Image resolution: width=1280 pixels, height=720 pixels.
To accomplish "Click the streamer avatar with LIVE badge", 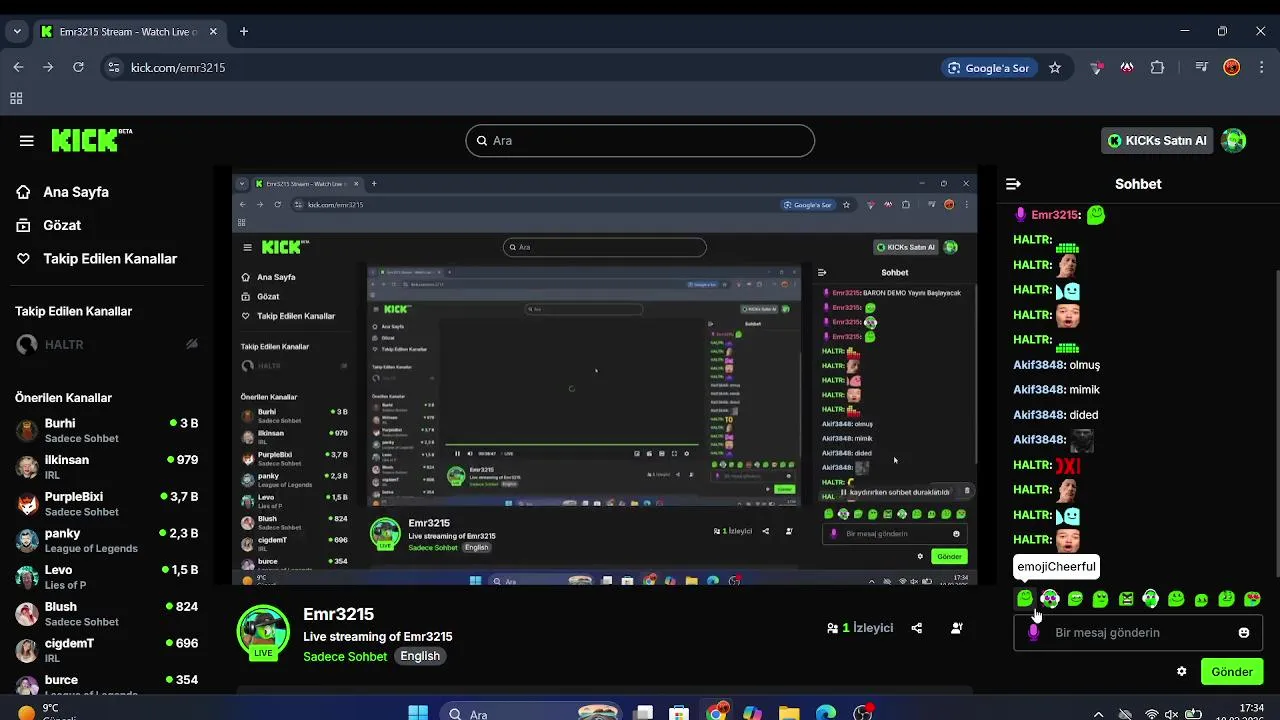I will point(263,633).
